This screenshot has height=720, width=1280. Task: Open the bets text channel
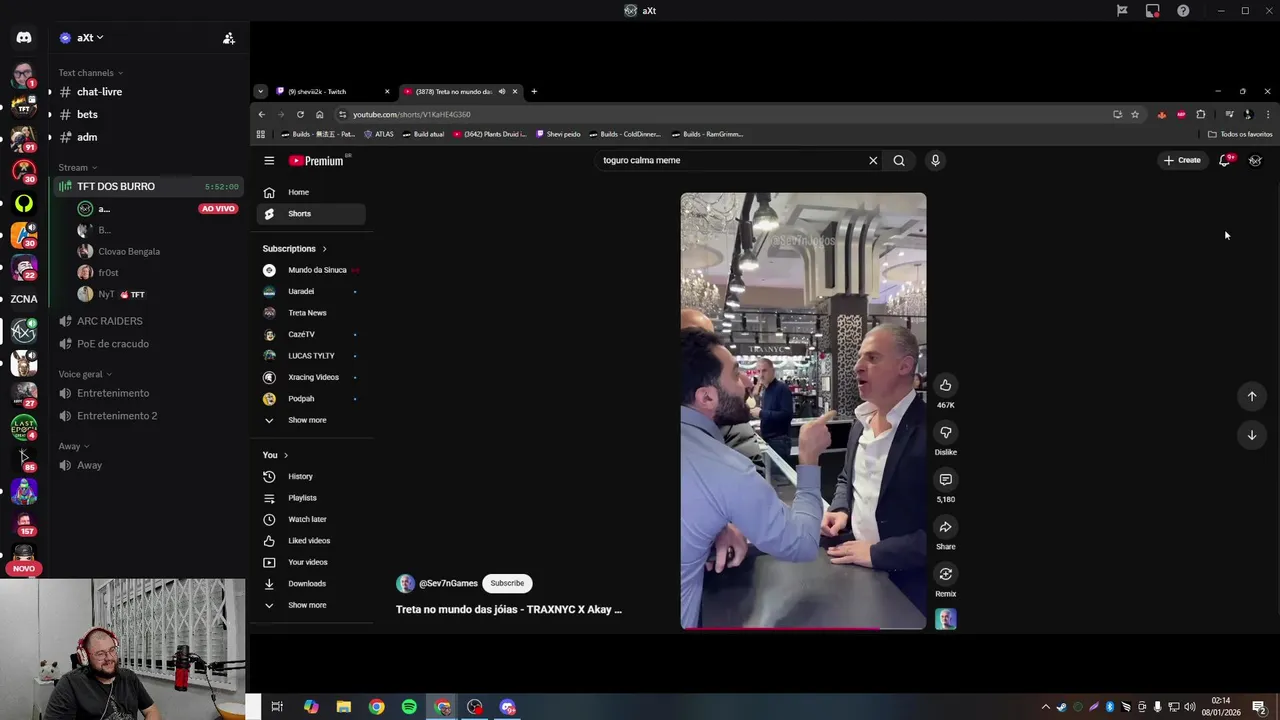tap(148, 115)
